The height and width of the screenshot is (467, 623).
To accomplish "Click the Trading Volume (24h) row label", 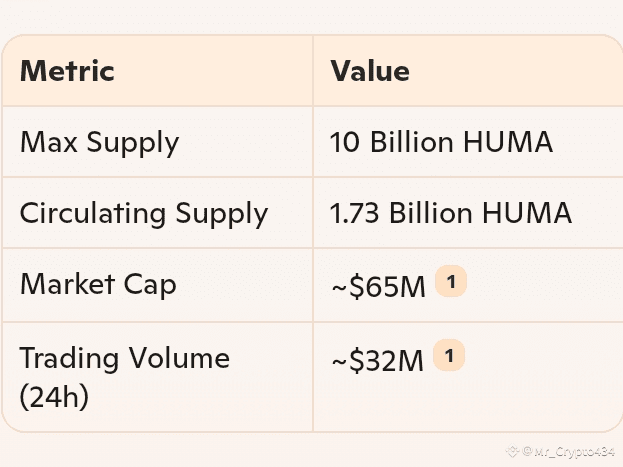I will click(124, 376).
